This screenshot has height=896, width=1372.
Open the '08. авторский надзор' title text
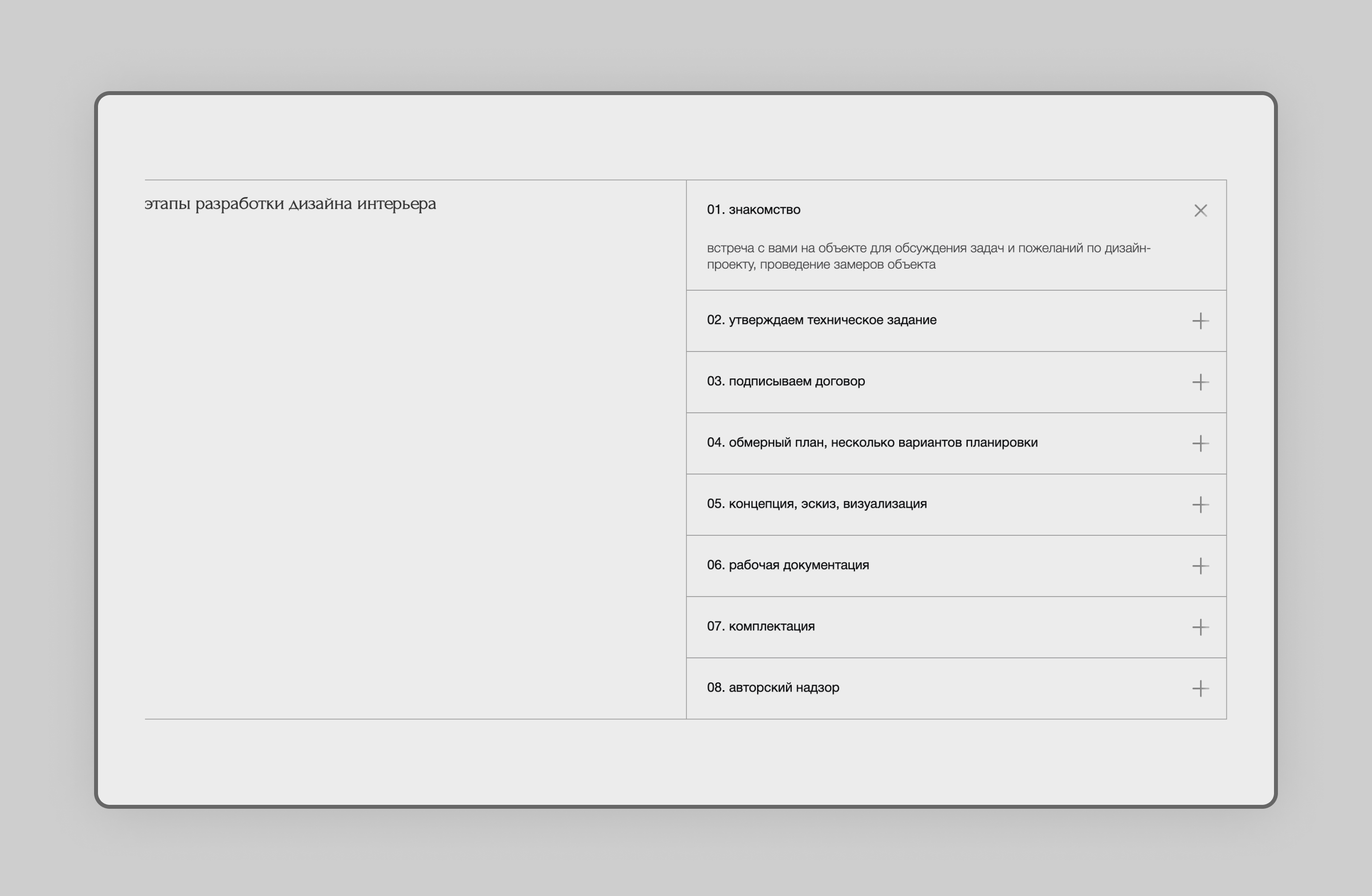773,687
